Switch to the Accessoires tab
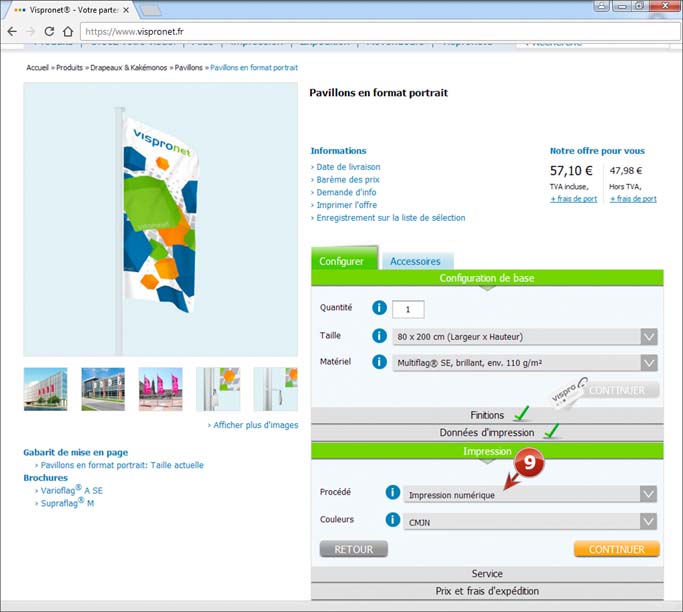683x612 pixels. [x=417, y=261]
